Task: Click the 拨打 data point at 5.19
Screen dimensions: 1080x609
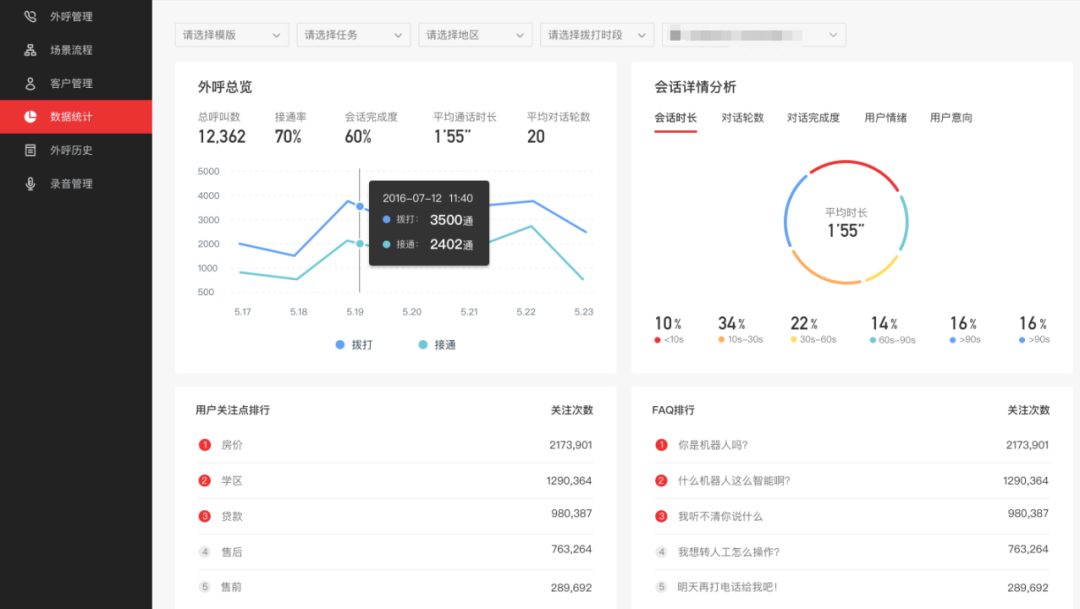Action: click(x=360, y=206)
